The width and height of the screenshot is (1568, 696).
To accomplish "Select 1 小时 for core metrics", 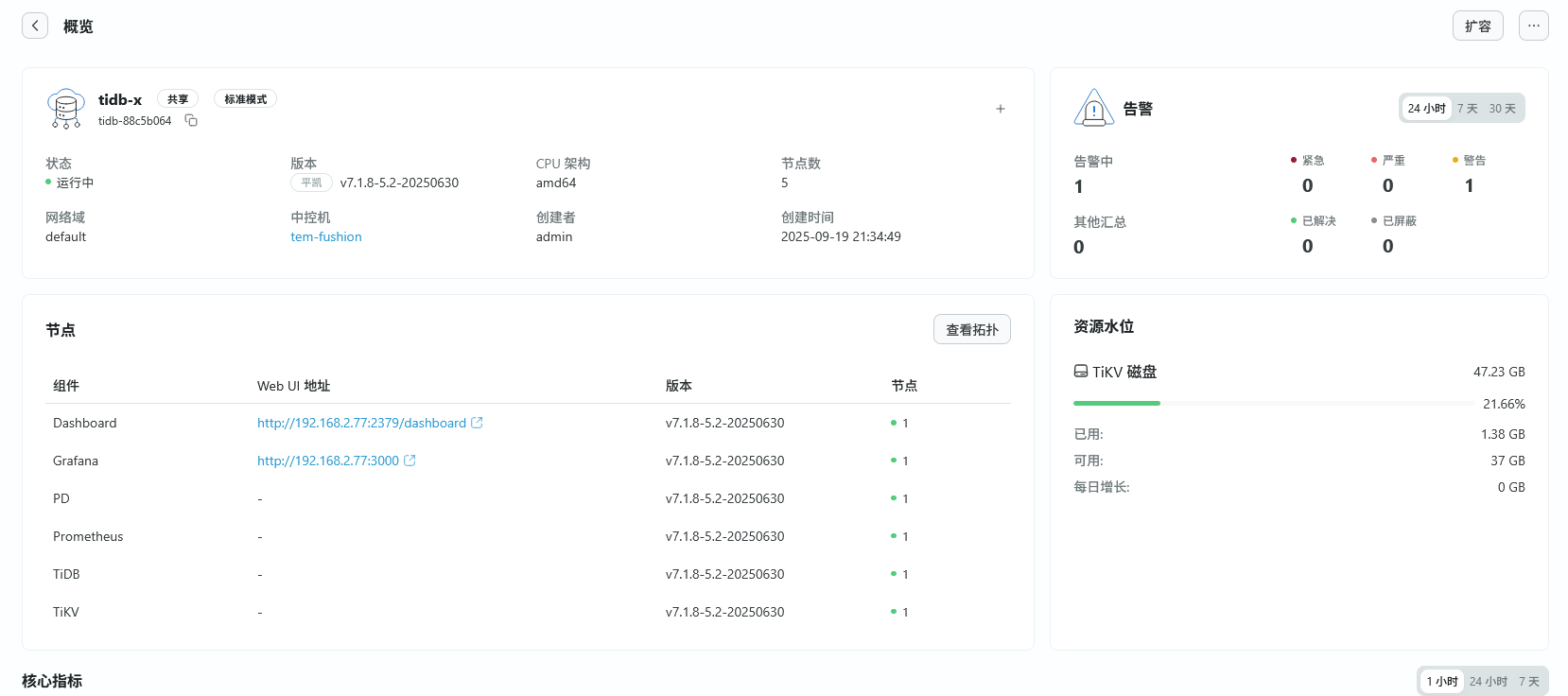I will click(1442, 681).
